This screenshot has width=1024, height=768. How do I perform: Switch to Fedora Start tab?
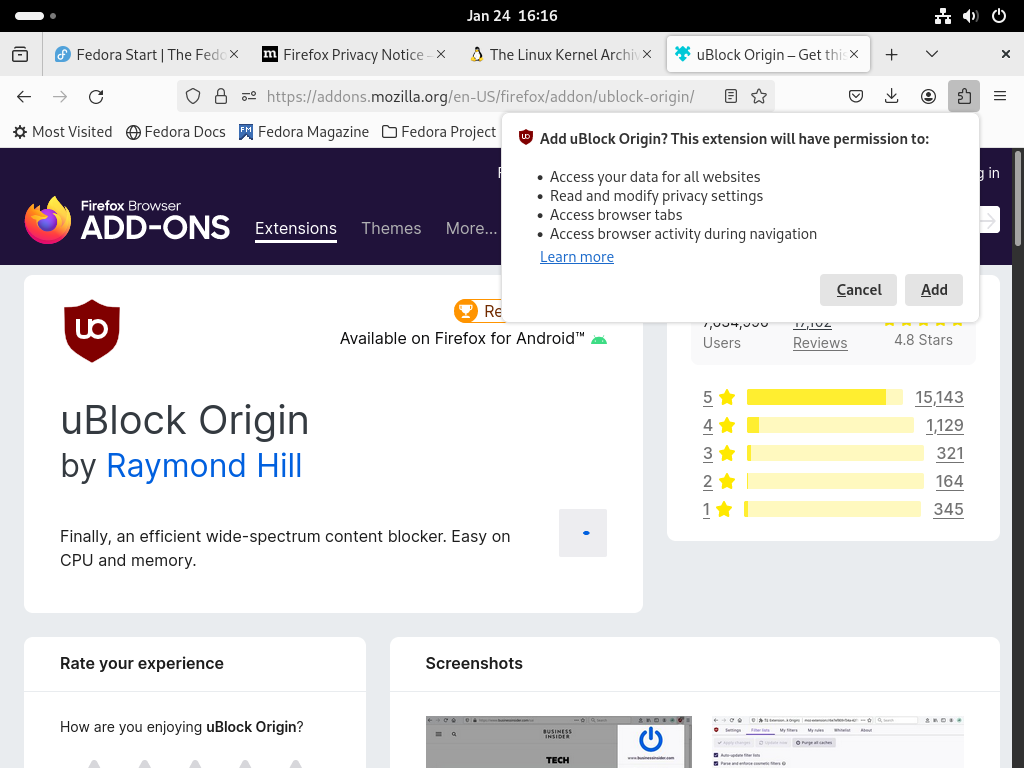(x=145, y=54)
